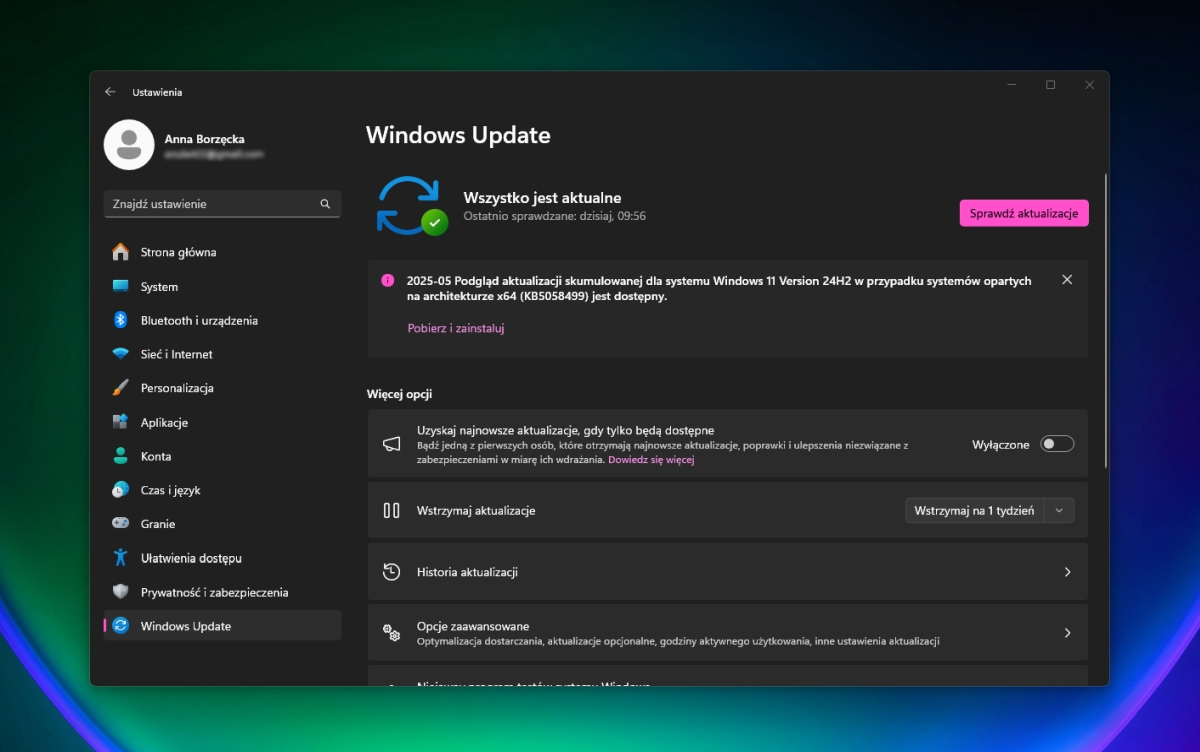Viewport: 1200px width, 752px height.
Task: Open Strona główna settings page
Action: click(222, 252)
